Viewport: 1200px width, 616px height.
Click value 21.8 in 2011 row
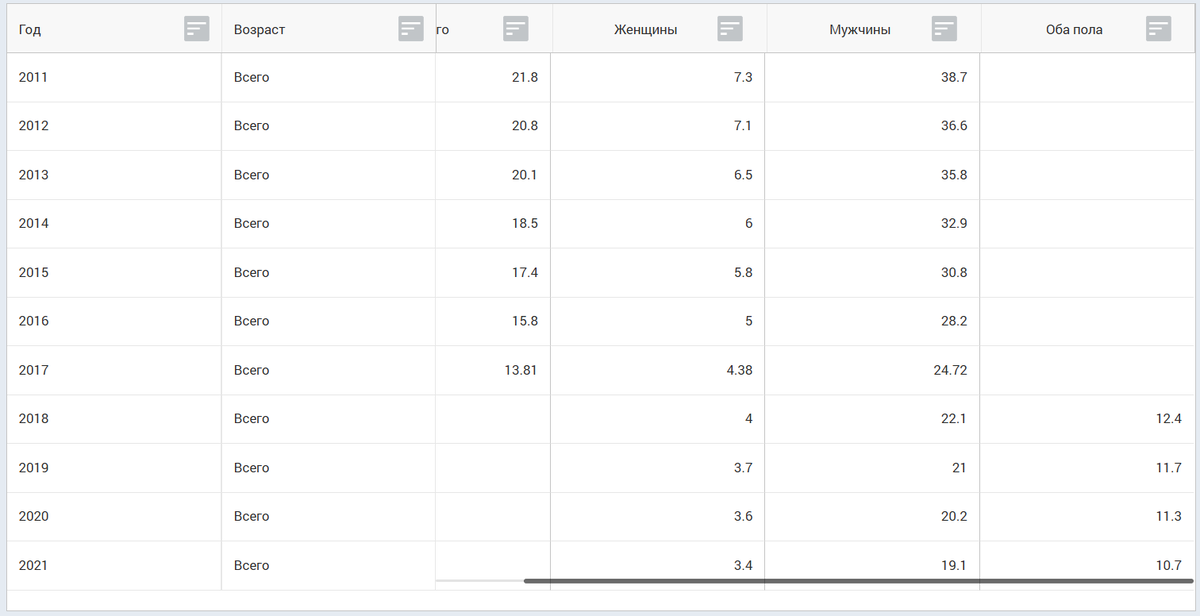pos(525,77)
